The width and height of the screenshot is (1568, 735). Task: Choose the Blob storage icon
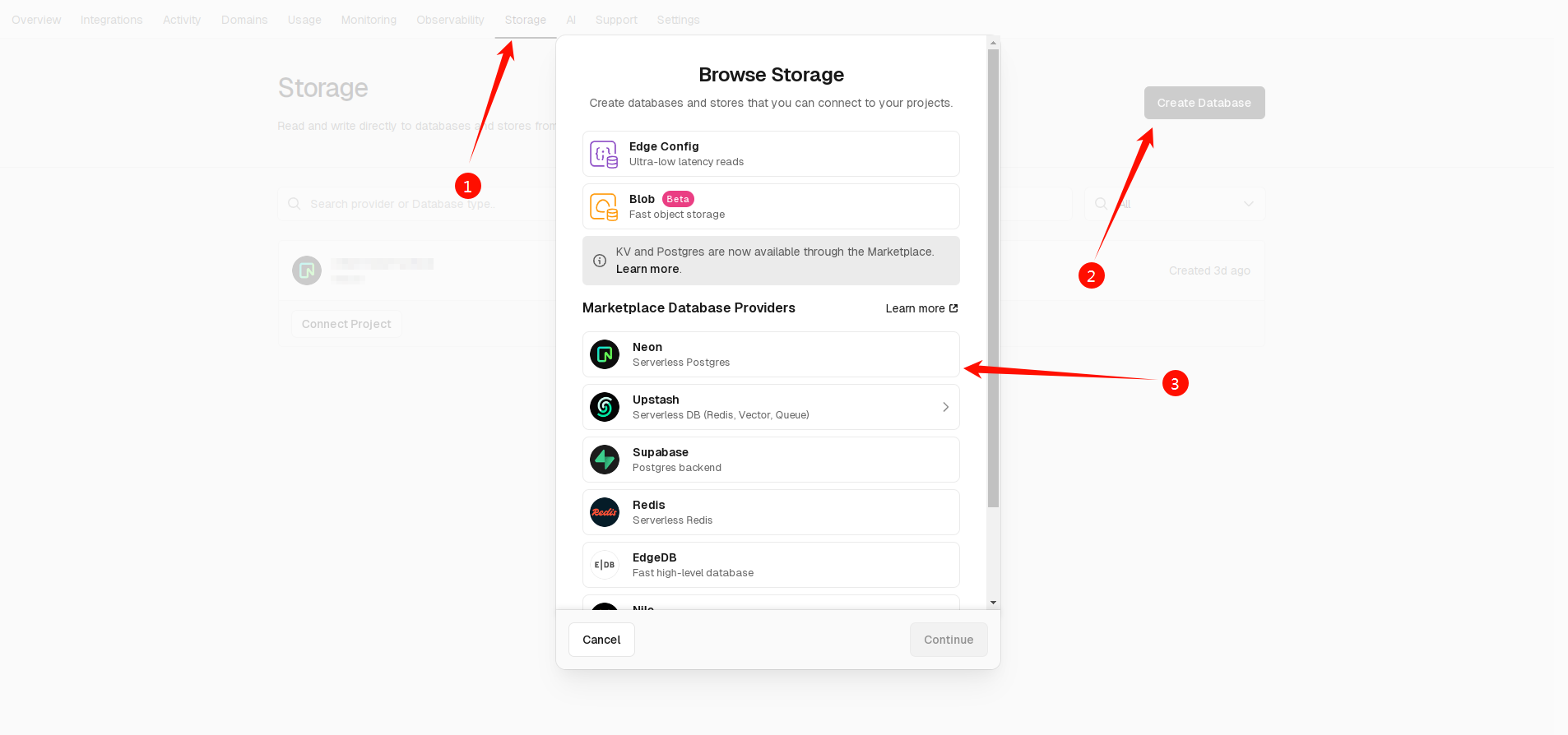pyautogui.click(x=604, y=206)
